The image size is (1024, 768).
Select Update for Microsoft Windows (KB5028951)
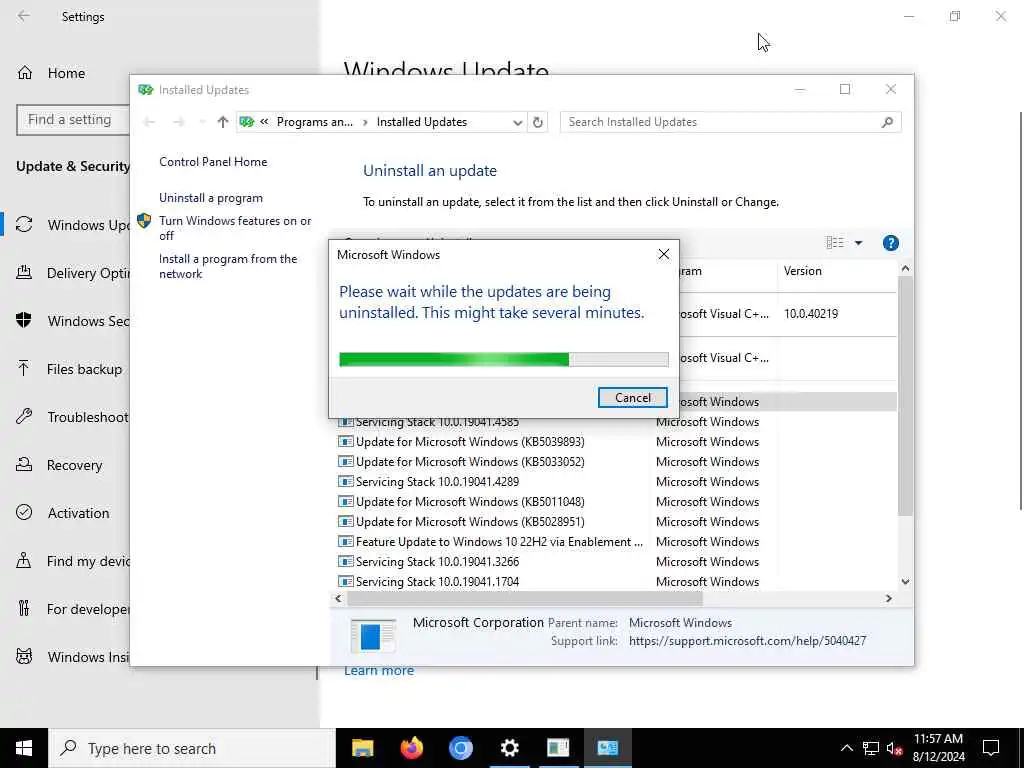pos(470,522)
